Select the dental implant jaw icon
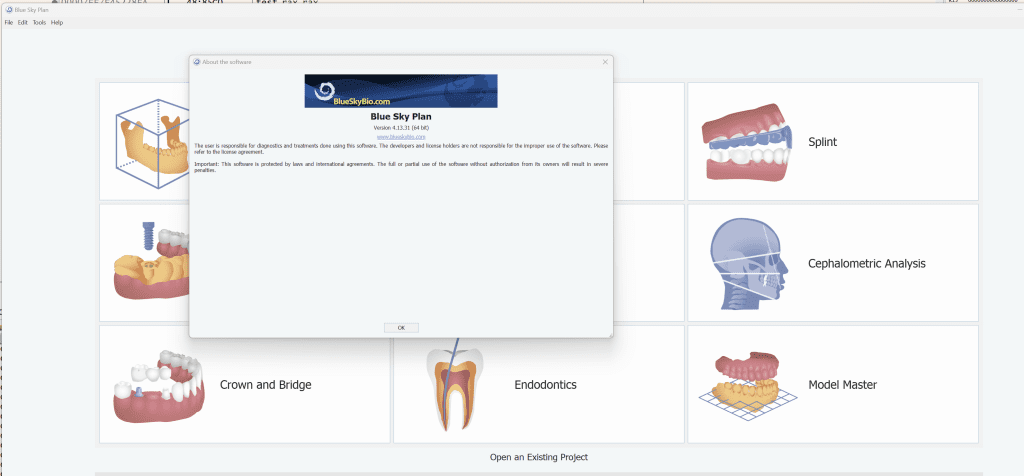 point(150,263)
